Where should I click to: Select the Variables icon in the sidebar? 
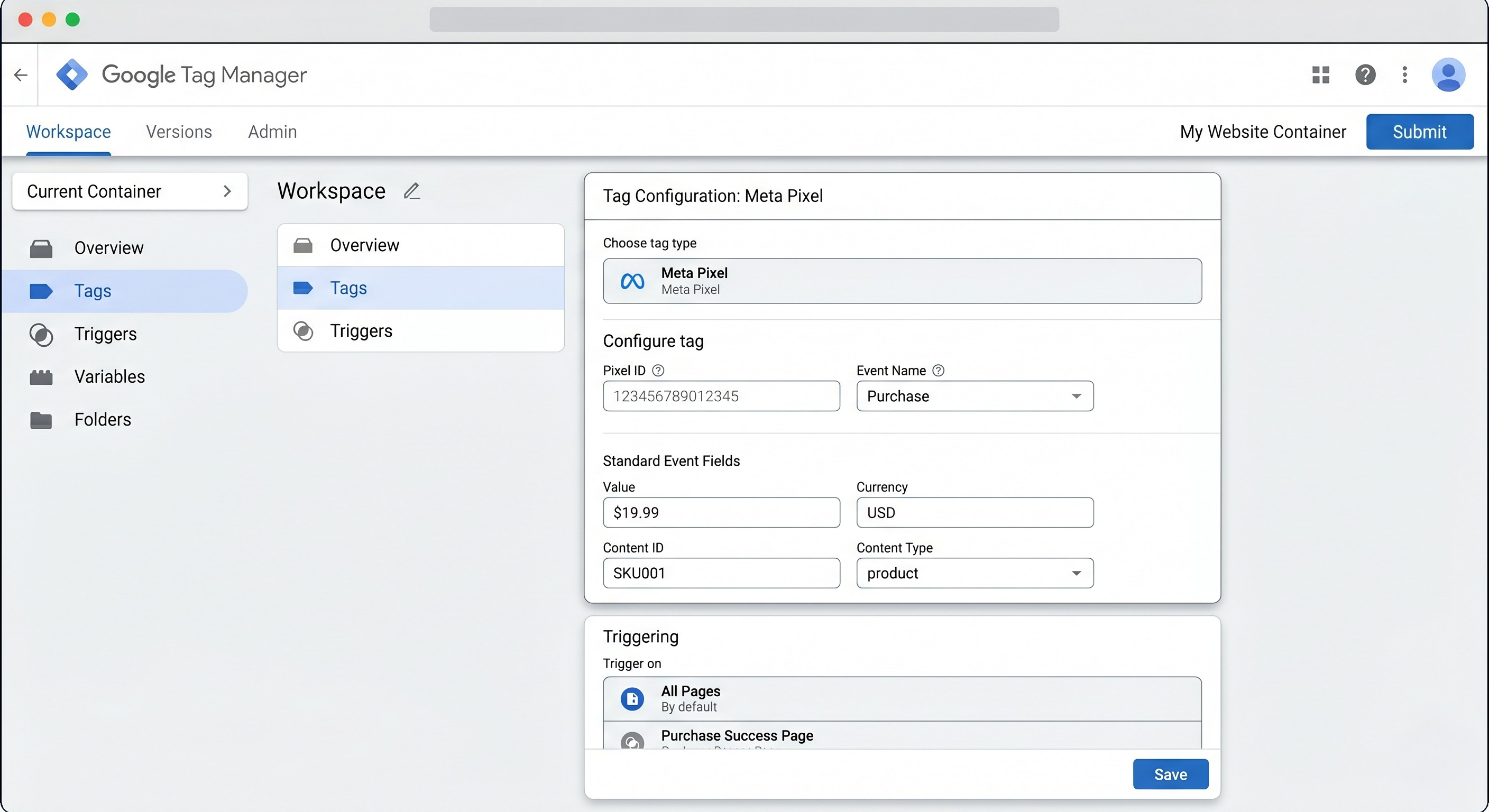coord(41,376)
